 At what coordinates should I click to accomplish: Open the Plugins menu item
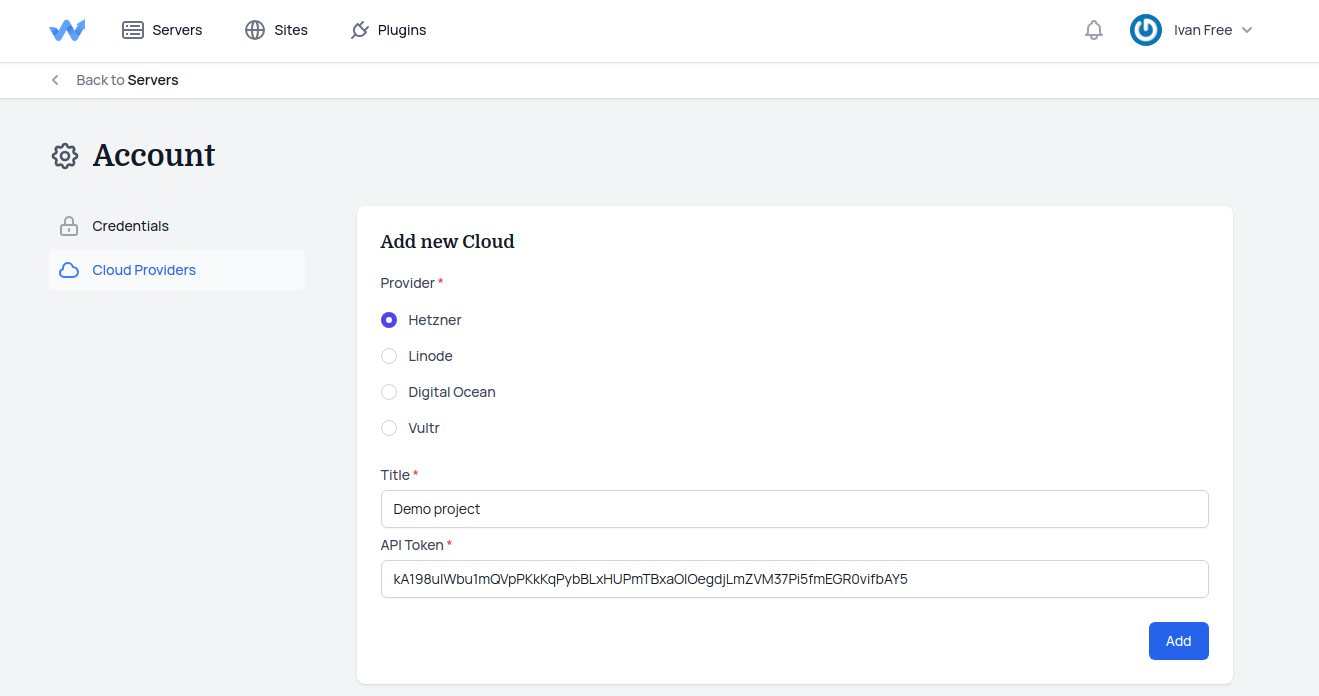(x=401, y=30)
